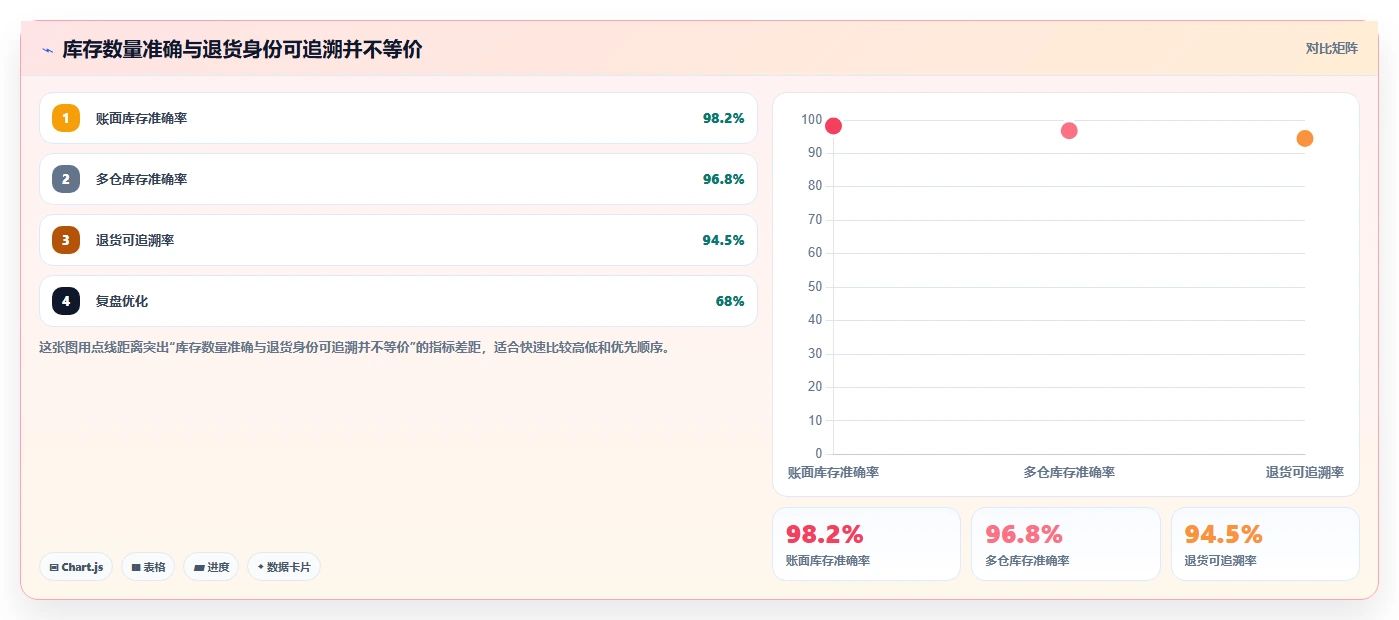
Task: Click the orange data point on the chart
Action: [1305, 138]
